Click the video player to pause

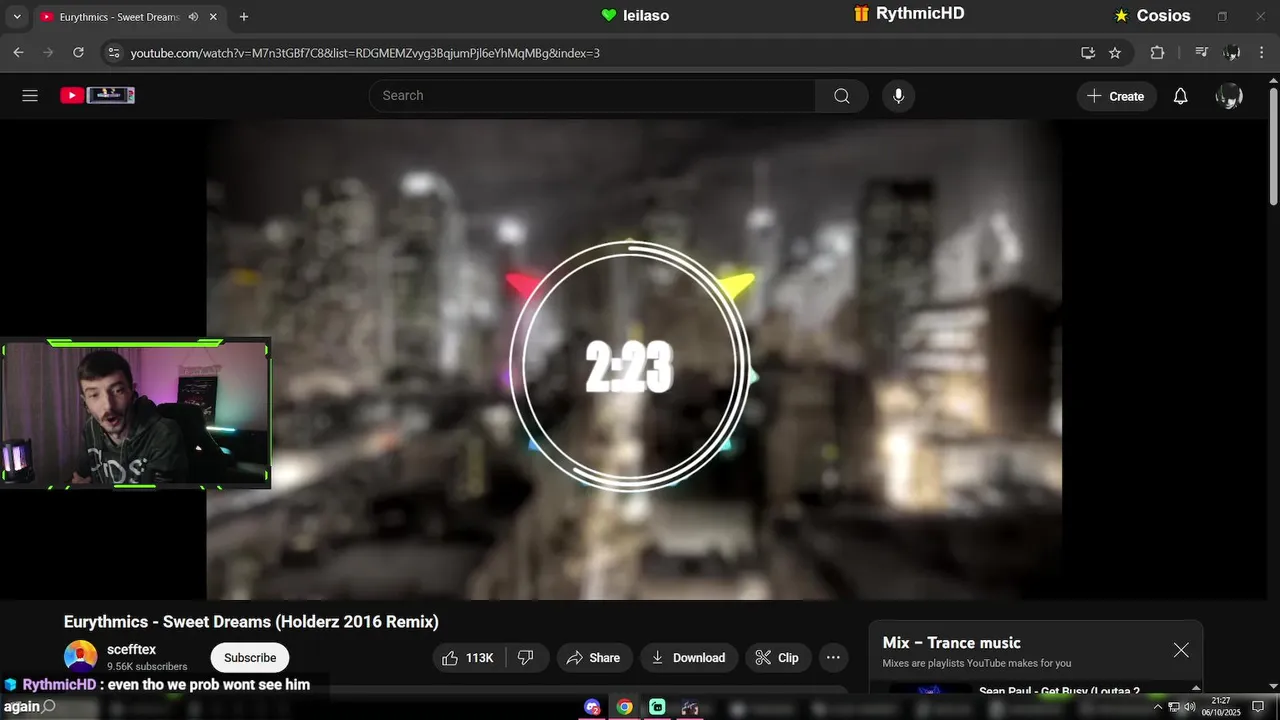pyautogui.click(x=634, y=360)
